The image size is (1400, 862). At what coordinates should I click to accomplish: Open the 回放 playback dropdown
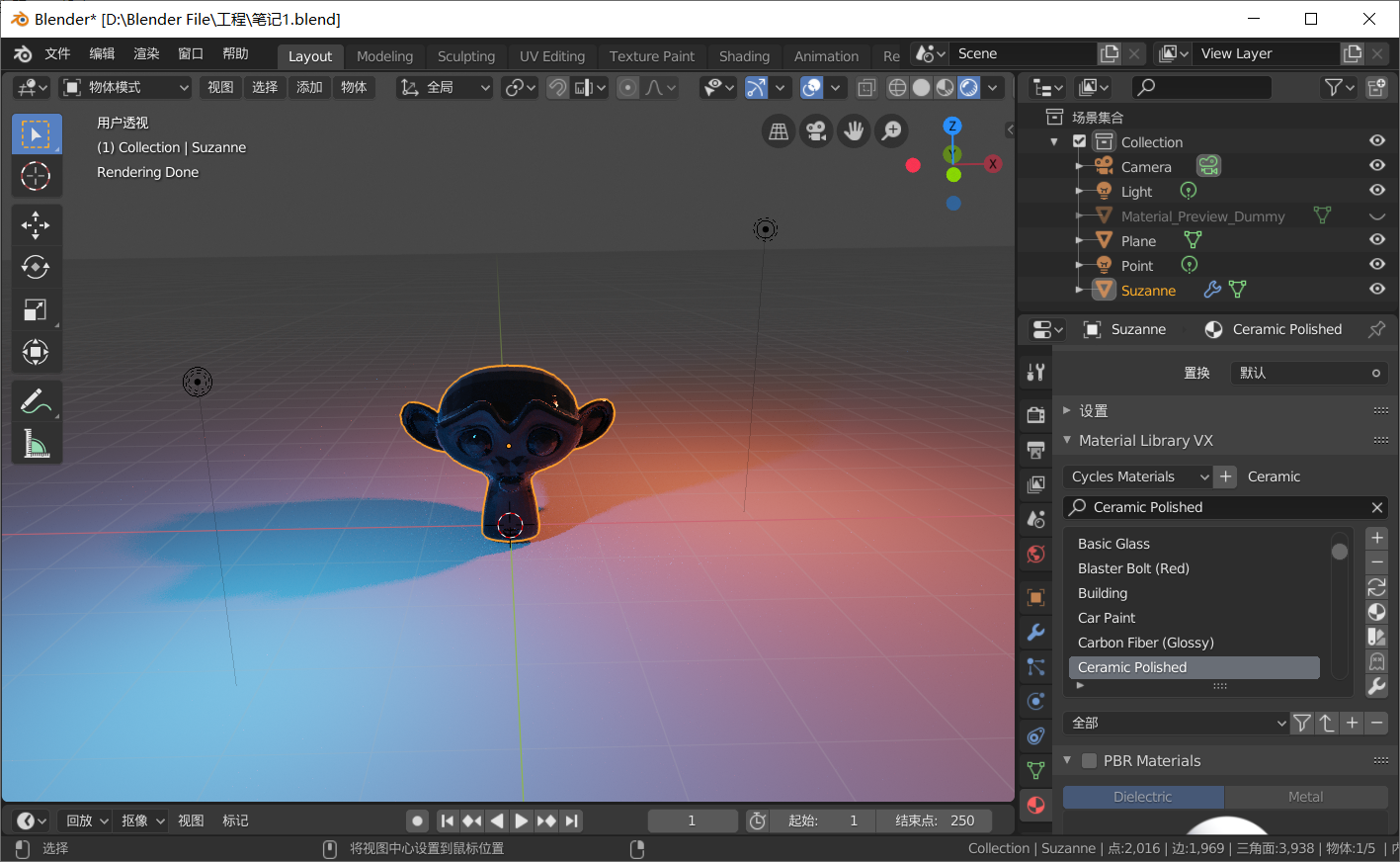click(x=85, y=820)
